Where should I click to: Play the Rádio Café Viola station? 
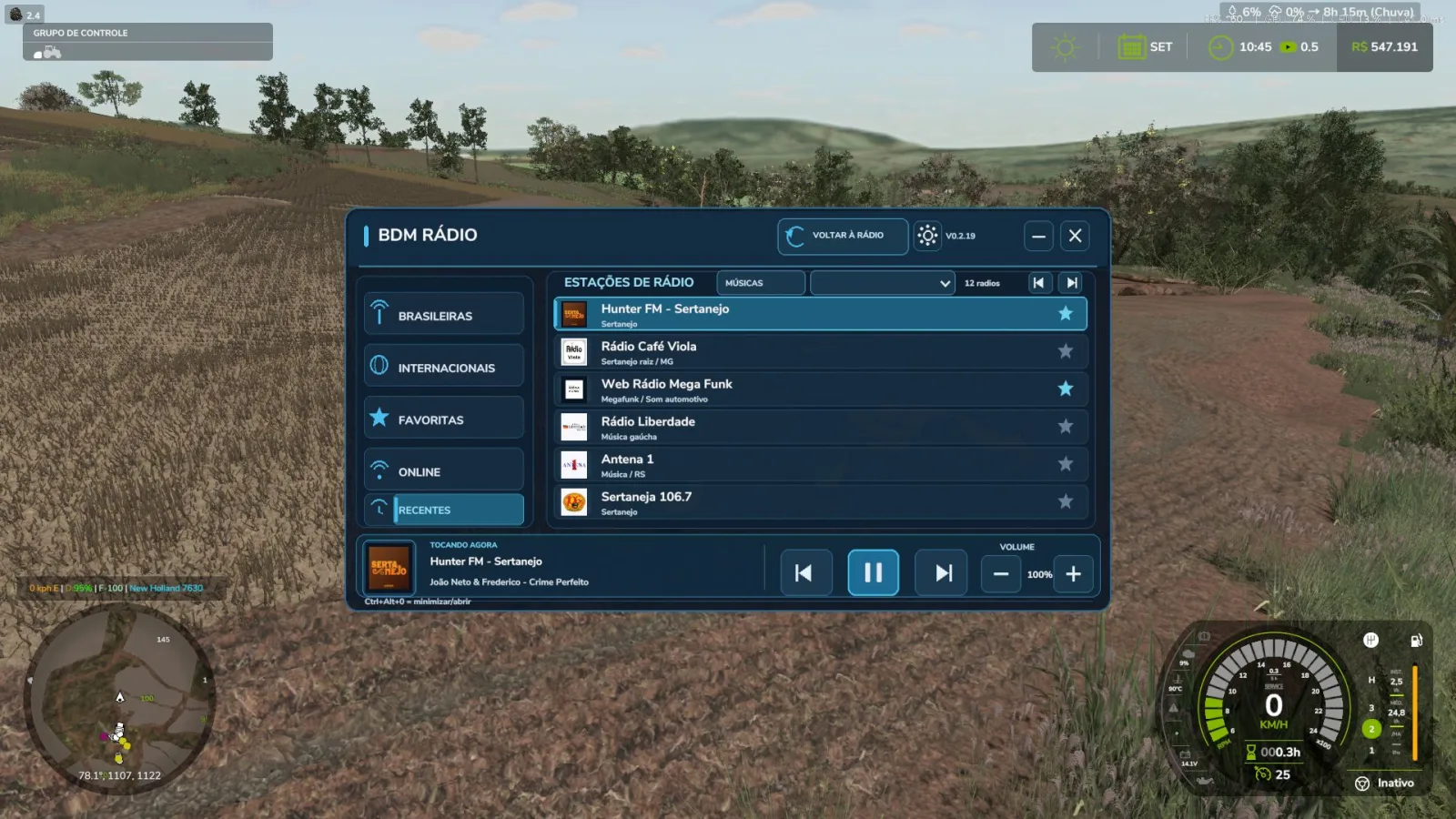coord(820,352)
